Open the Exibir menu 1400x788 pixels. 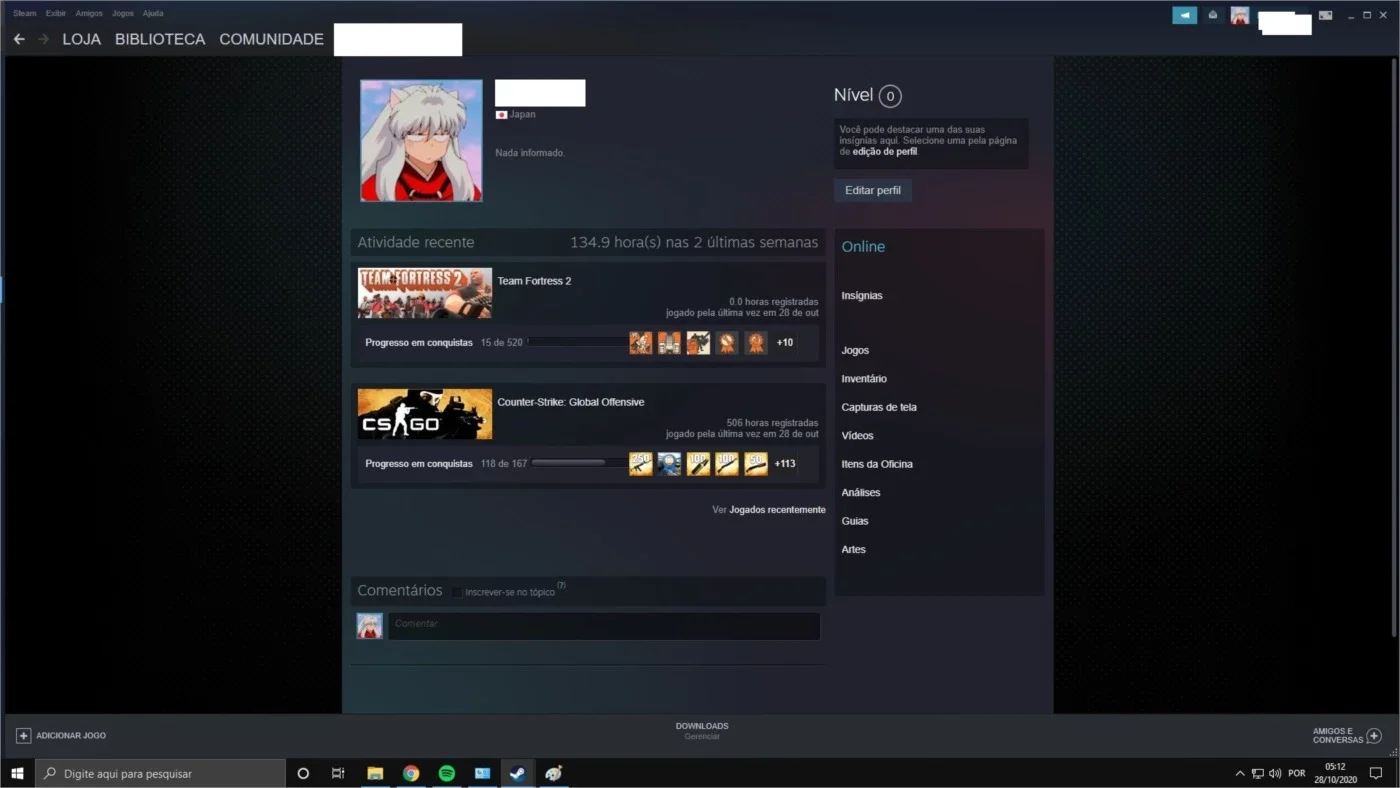point(56,13)
